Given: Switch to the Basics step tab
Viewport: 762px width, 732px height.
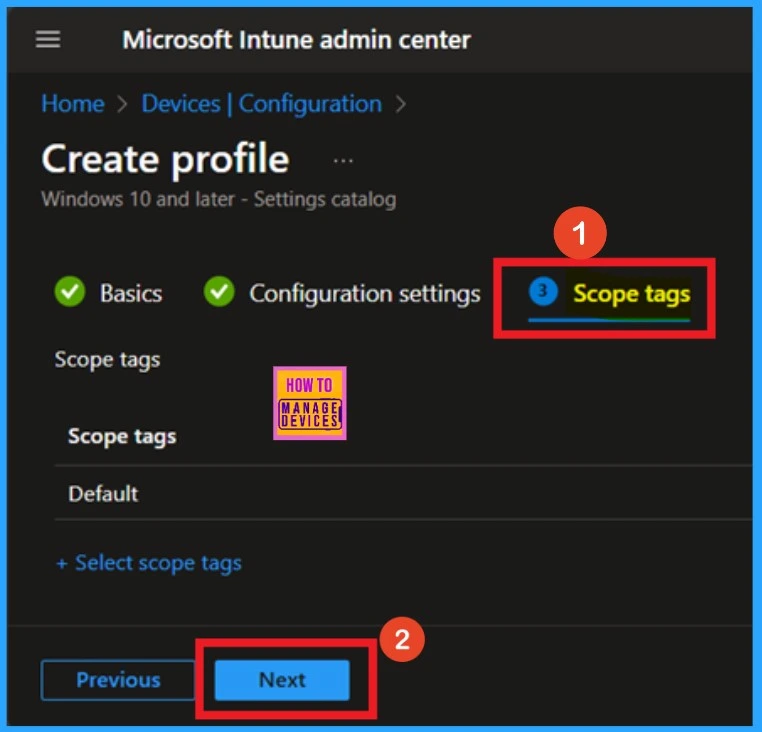Looking at the screenshot, I should pyautogui.click(x=108, y=293).
